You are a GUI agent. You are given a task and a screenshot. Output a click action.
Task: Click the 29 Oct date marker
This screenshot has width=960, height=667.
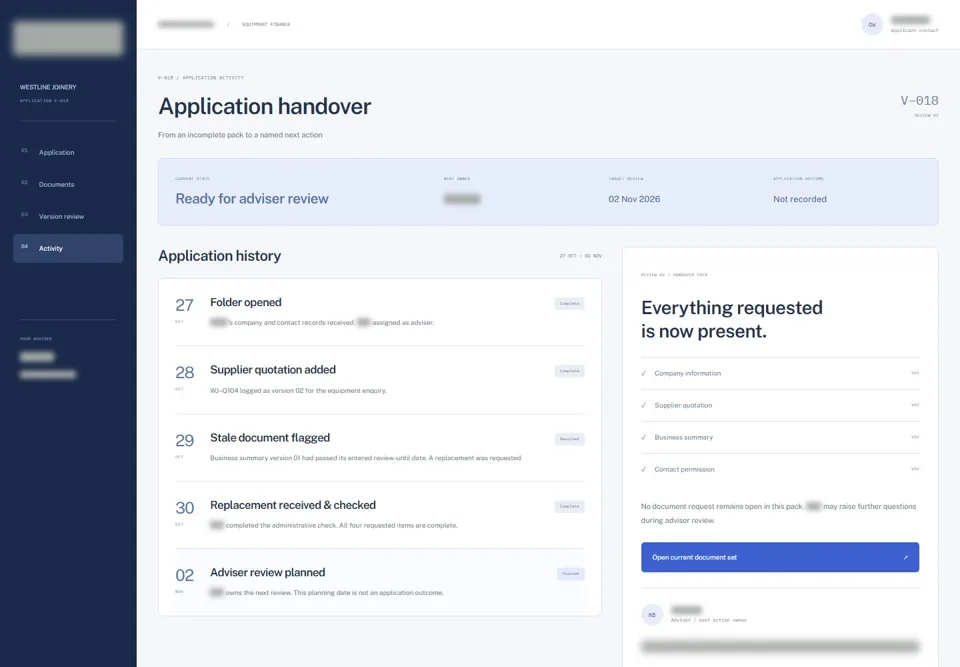coord(184,445)
